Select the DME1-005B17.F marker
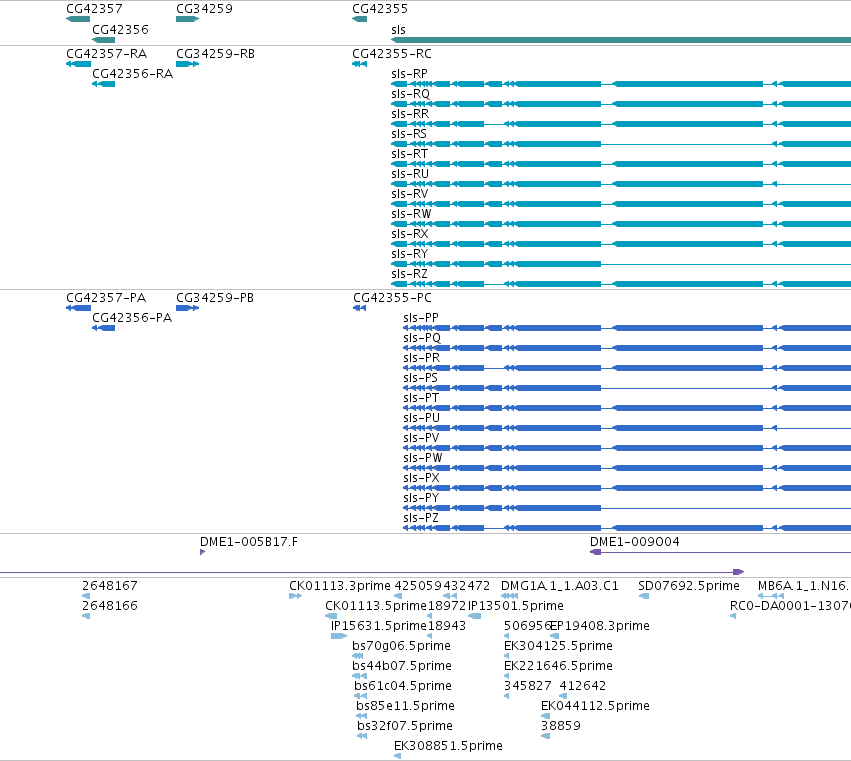851x761 pixels. [x=202, y=552]
